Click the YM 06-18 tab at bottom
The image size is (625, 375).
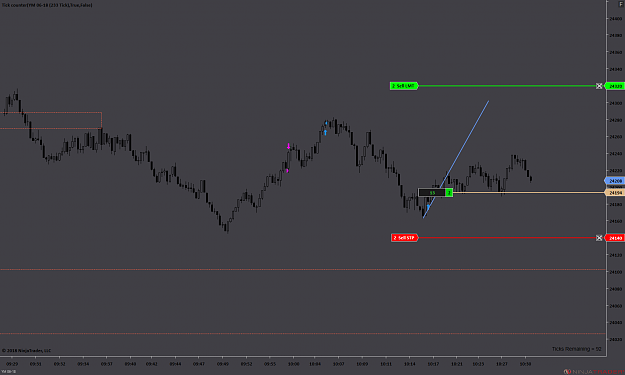point(8,372)
